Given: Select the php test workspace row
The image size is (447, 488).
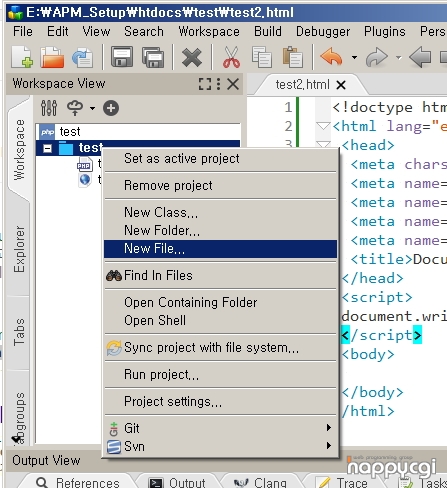Looking at the screenshot, I should [x=138, y=131].
